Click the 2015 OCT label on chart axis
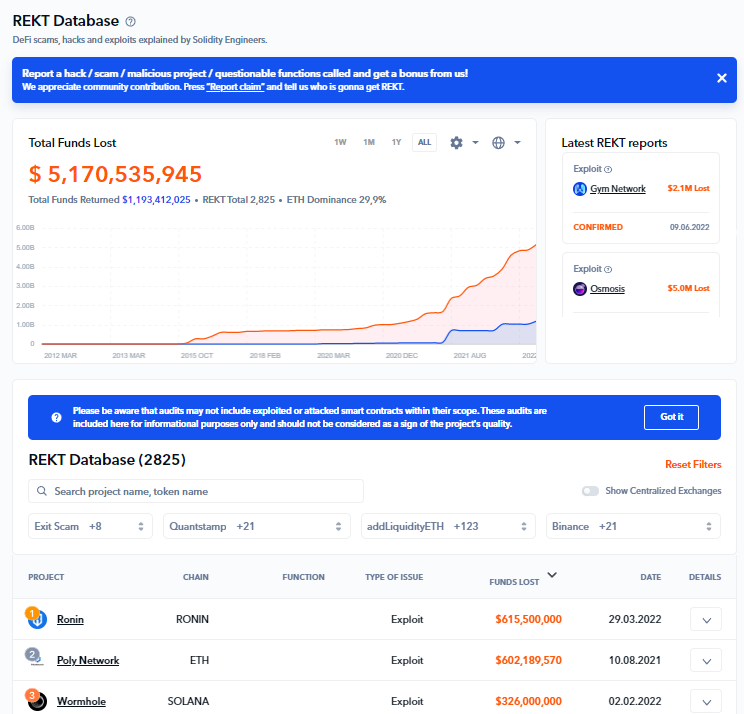The height and width of the screenshot is (714, 744). 196,355
